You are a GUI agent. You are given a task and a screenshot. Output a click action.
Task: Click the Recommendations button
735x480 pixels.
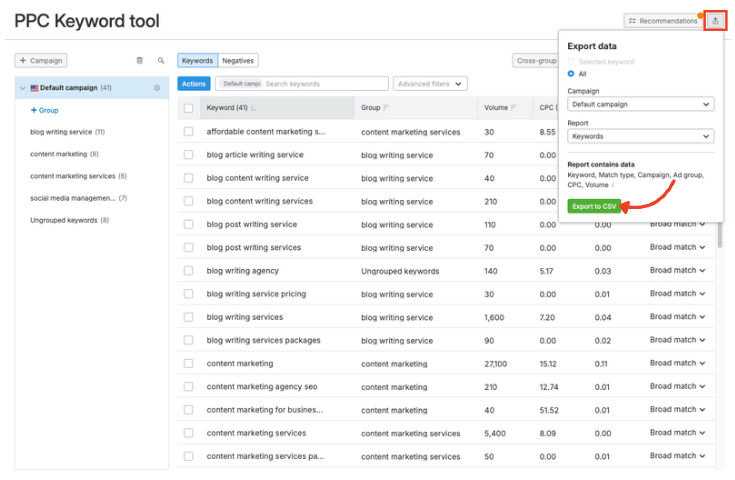click(x=663, y=20)
